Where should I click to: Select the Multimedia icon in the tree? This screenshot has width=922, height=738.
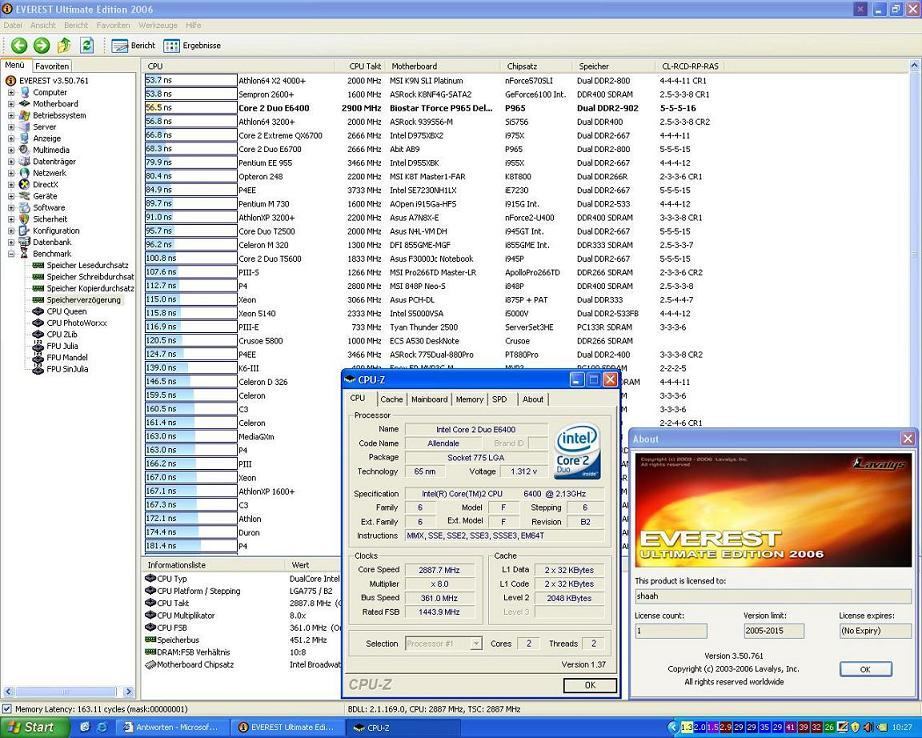click(24, 150)
